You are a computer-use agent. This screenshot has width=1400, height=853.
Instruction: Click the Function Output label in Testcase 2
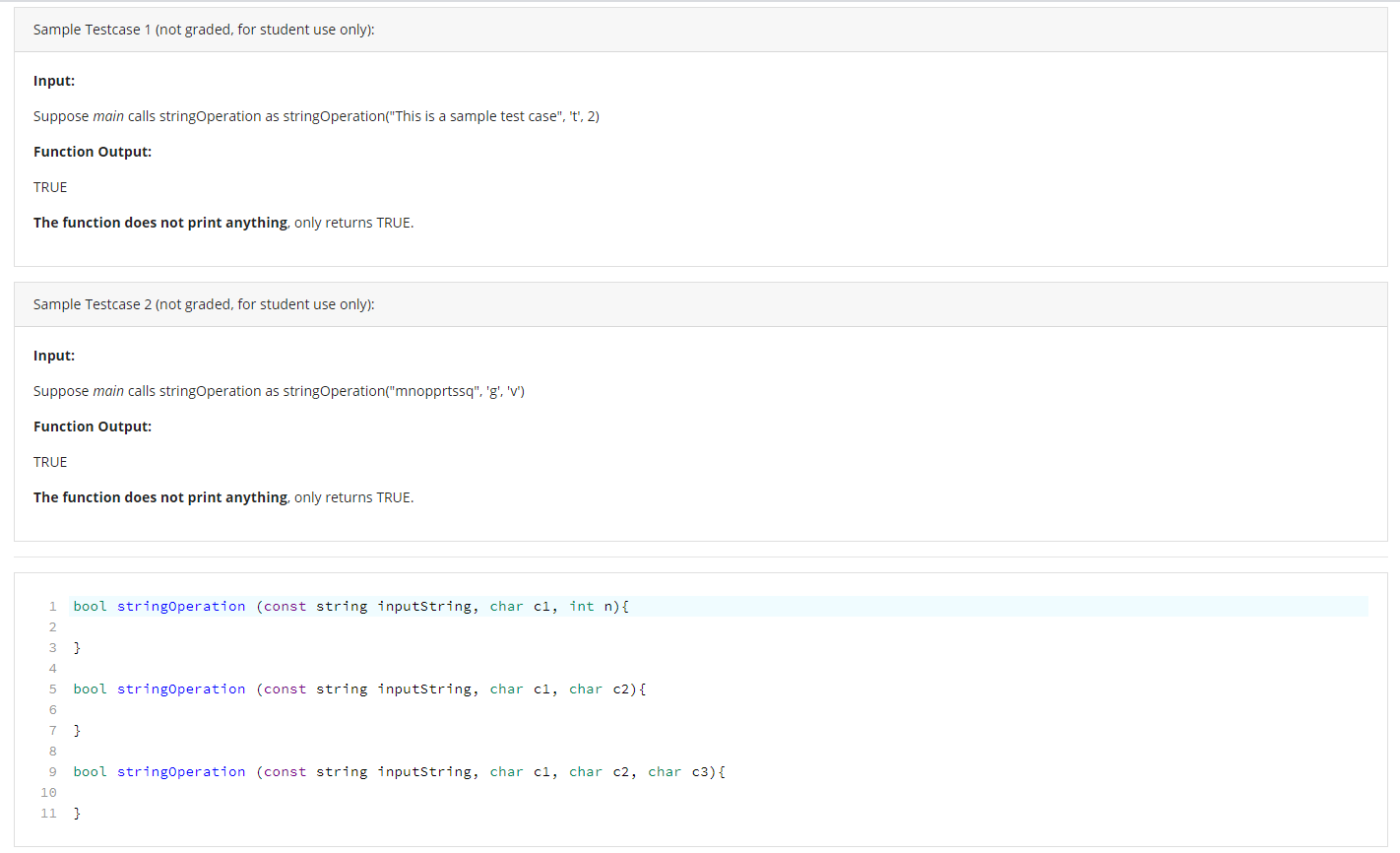(x=92, y=426)
